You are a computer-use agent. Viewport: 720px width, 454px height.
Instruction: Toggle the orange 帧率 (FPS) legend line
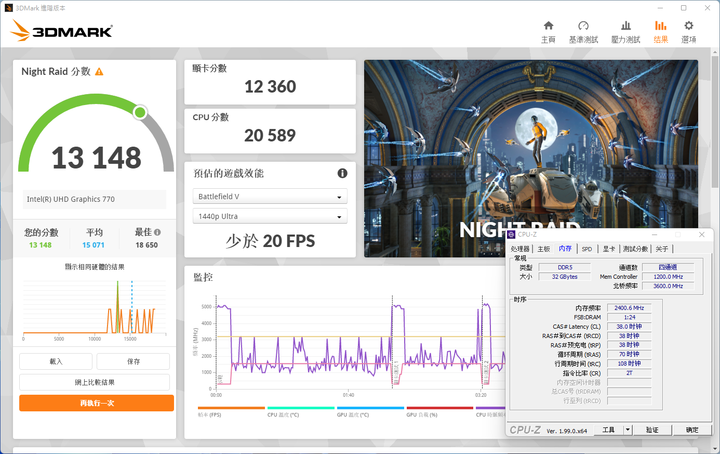pyautogui.click(x=231, y=407)
